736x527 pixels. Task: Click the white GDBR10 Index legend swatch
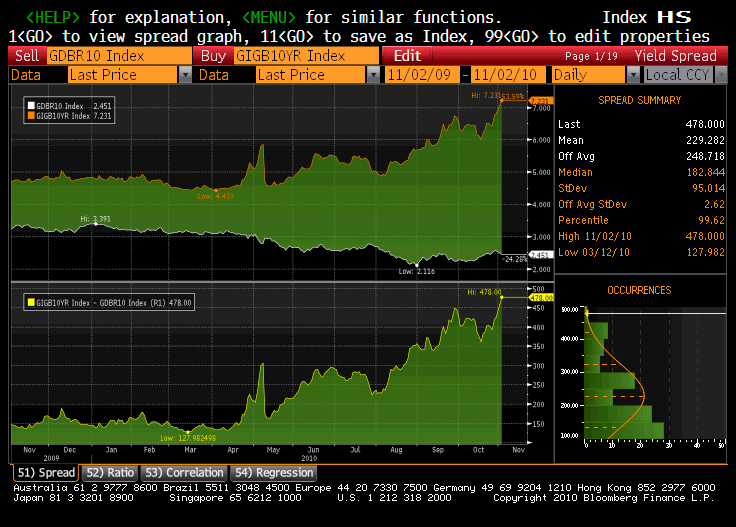pos(31,105)
